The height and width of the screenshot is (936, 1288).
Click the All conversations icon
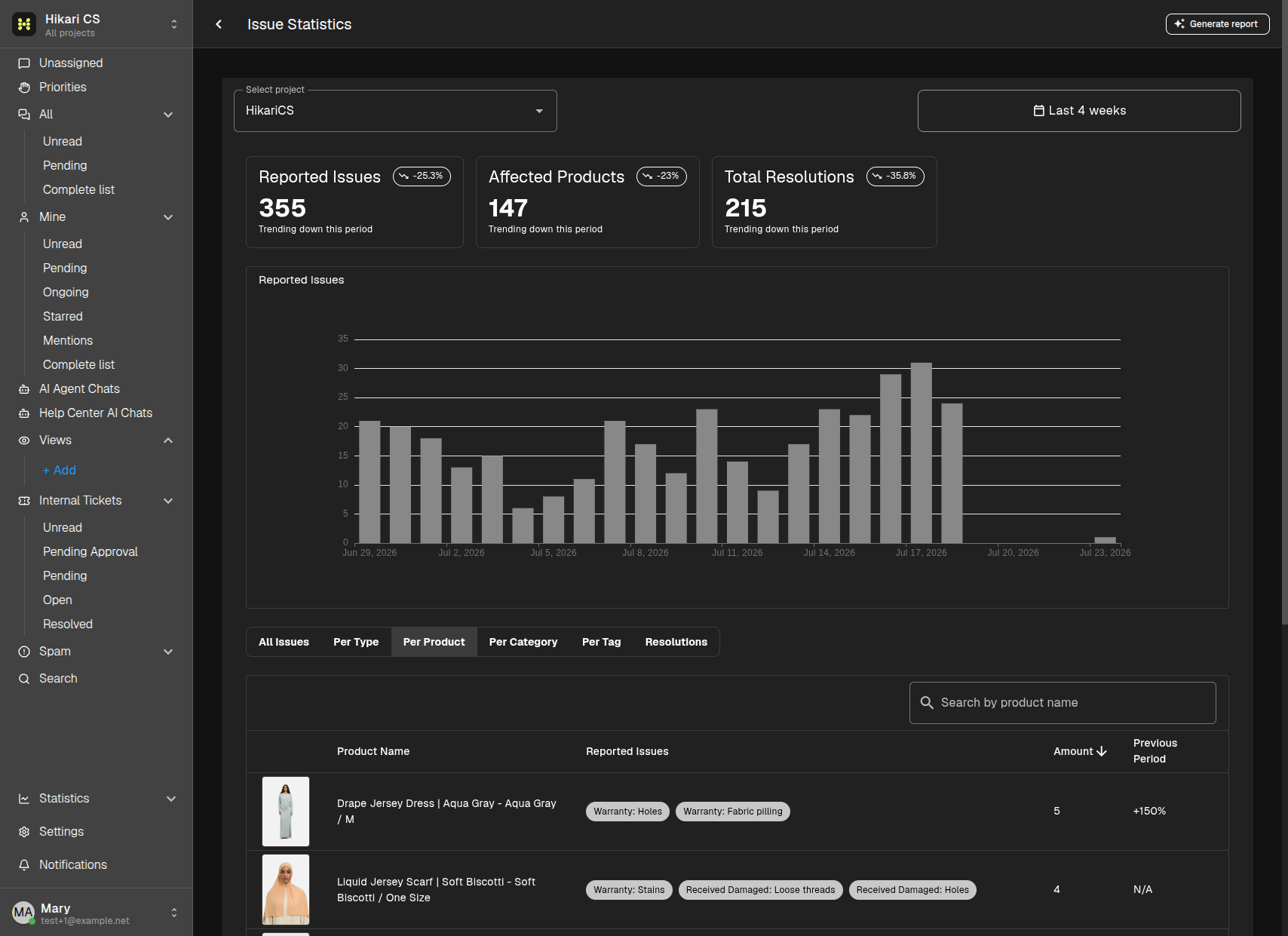(x=24, y=115)
